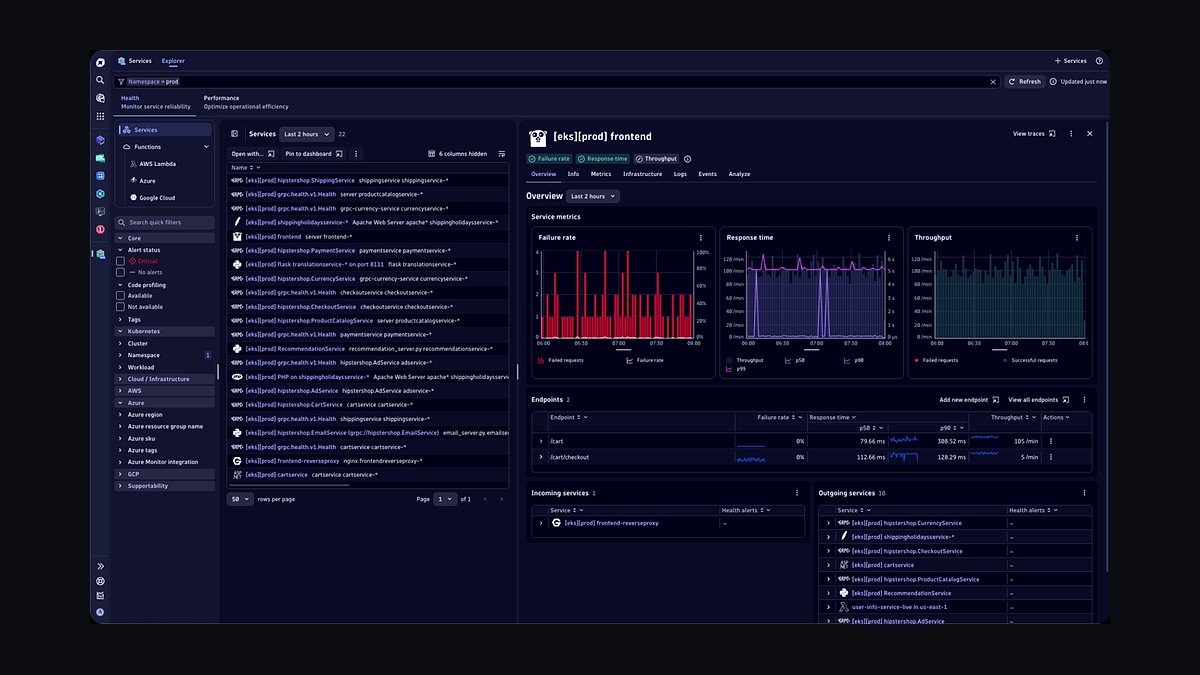Open Response time chart options menu
This screenshot has height=675, width=1200.
(x=889, y=238)
